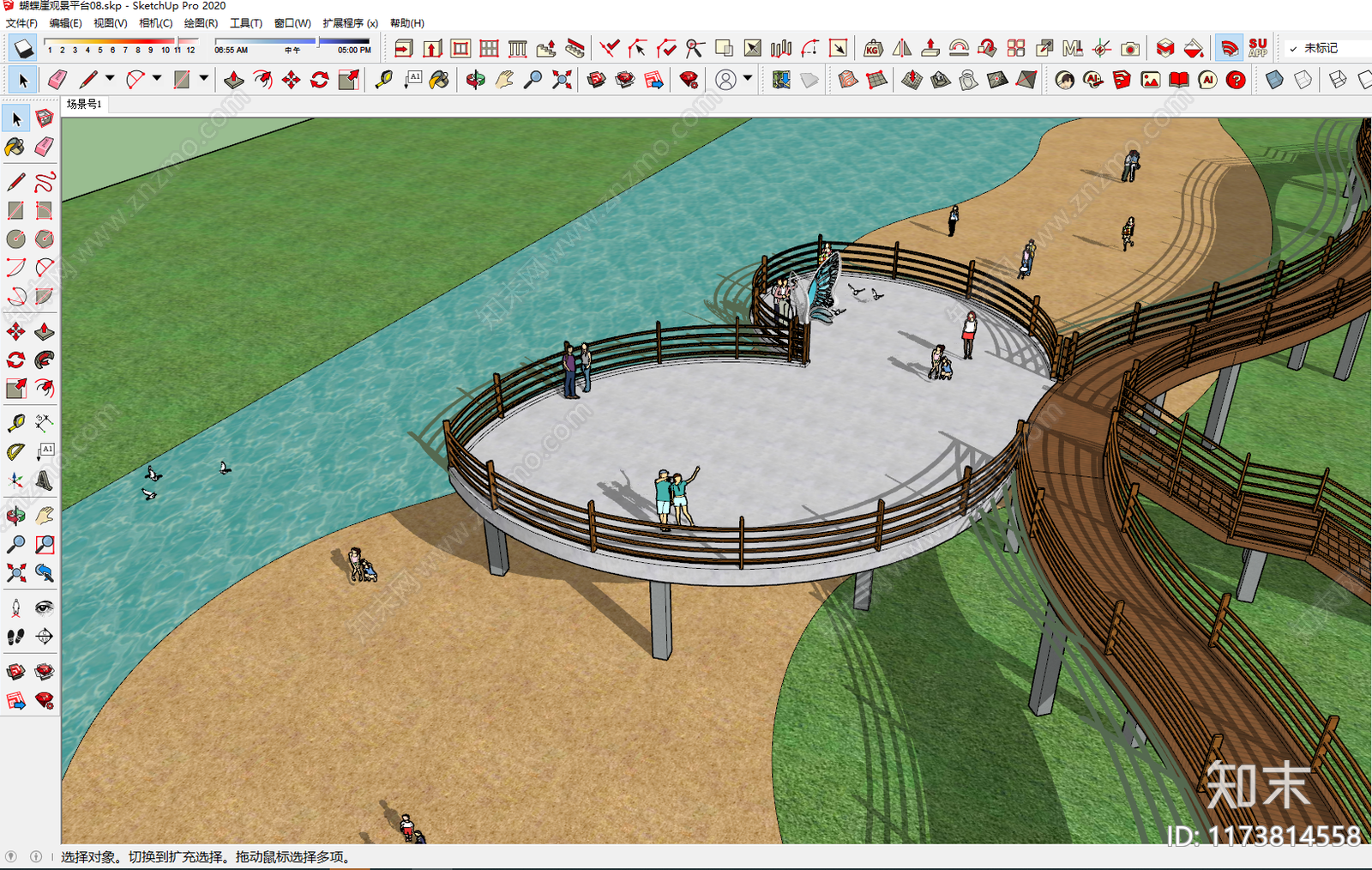Choose the Protractor tool in left palette
Viewport: 1372px width, 870px height.
(16, 451)
